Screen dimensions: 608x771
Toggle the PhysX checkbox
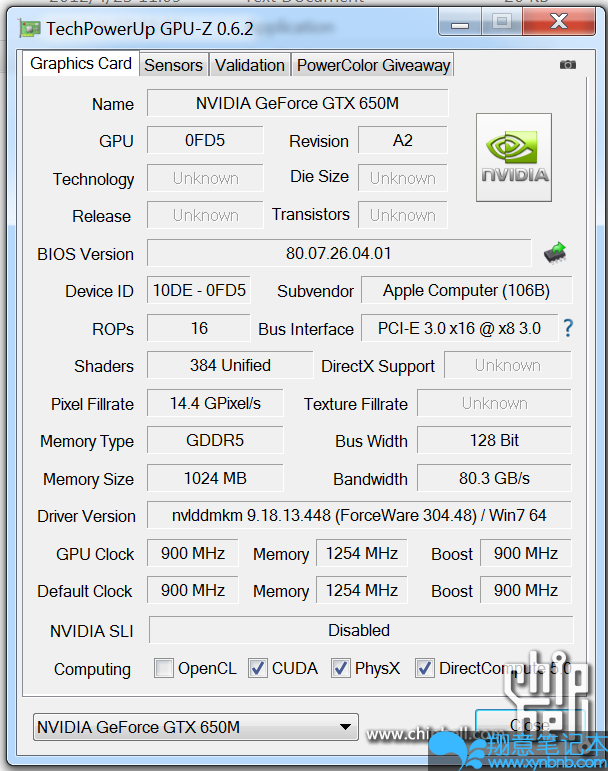tap(341, 668)
